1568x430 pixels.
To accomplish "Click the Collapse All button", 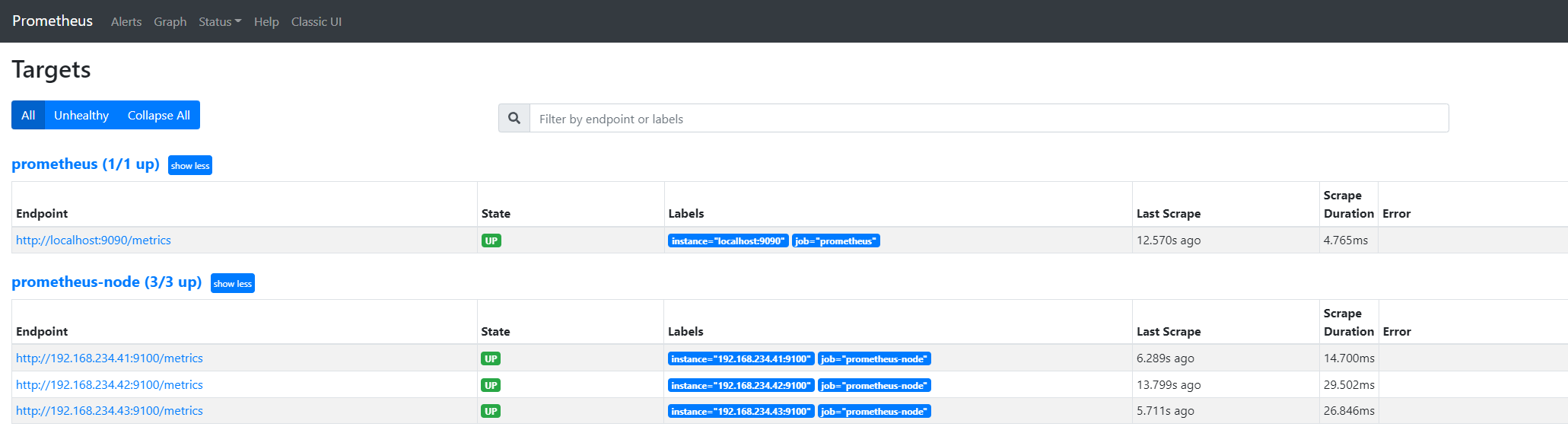I will (159, 115).
